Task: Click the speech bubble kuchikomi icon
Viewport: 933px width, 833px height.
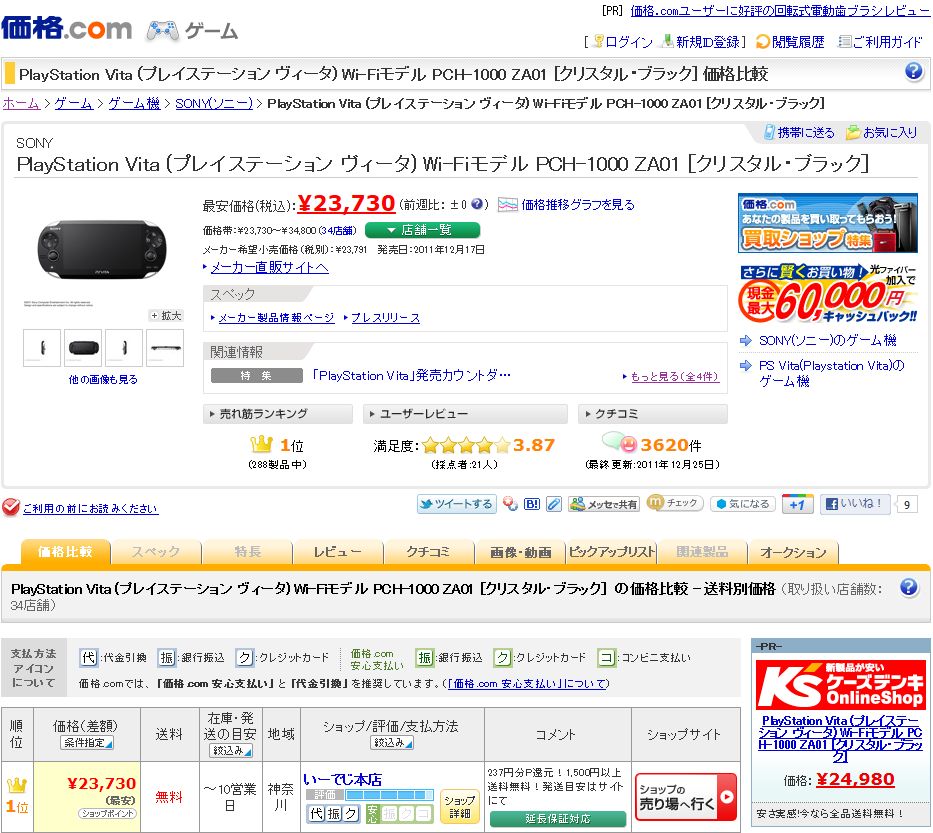Action: point(619,442)
